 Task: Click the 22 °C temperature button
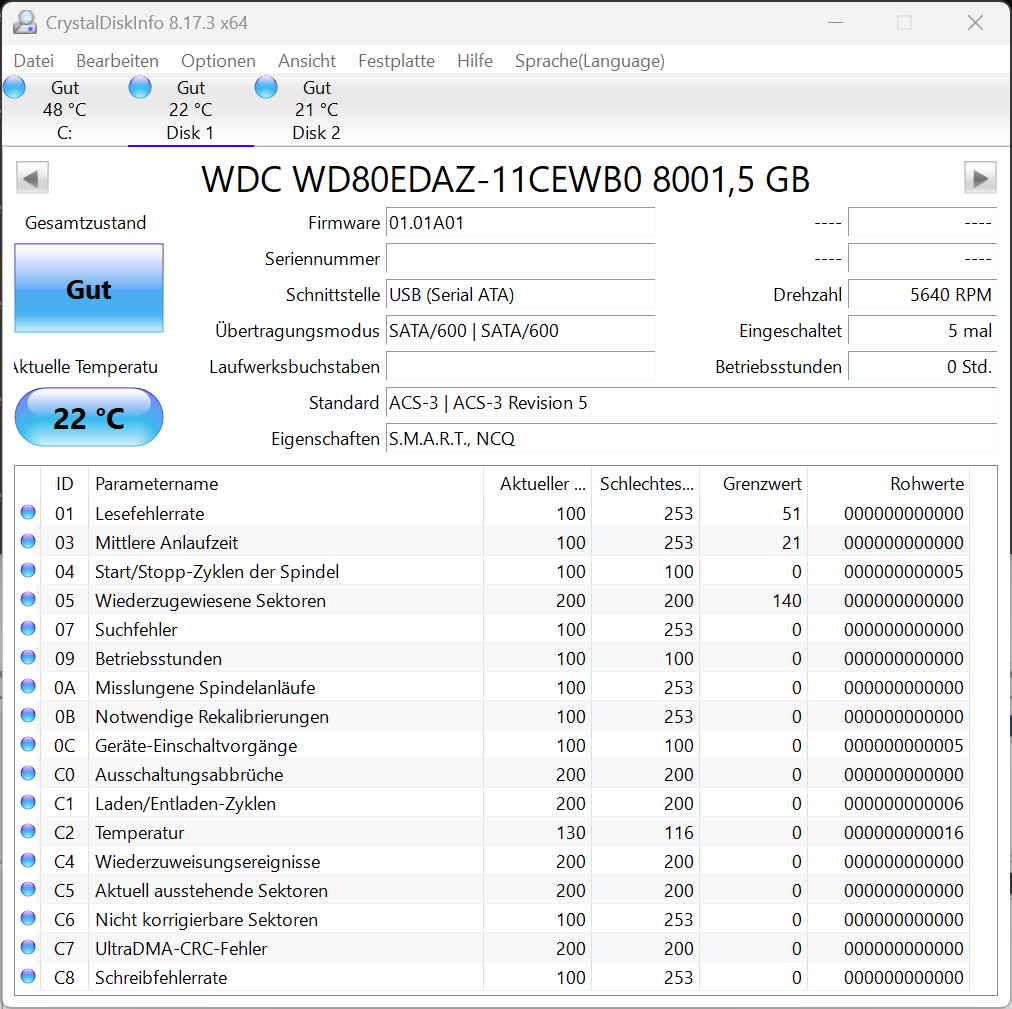pos(89,417)
